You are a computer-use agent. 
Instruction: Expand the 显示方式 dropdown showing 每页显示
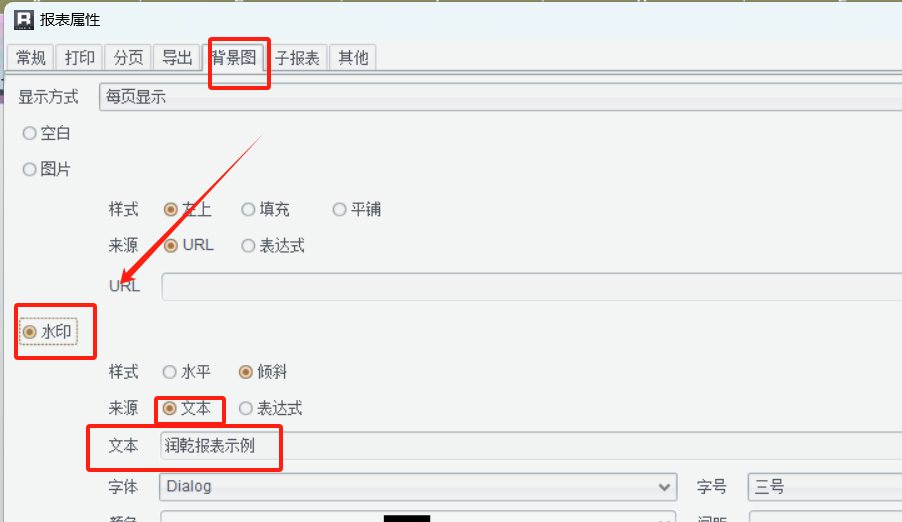(x=500, y=97)
